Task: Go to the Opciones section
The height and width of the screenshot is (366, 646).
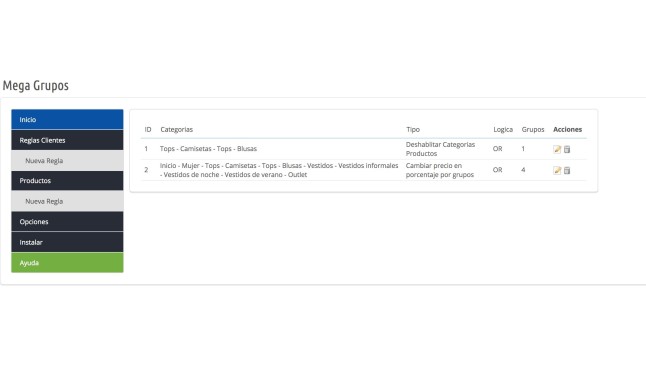Action: click(x=67, y=222)
